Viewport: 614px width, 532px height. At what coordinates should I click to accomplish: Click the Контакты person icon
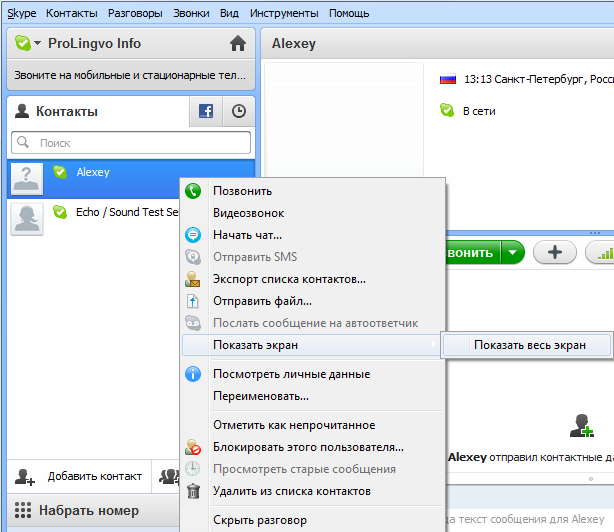coord(22,111)
